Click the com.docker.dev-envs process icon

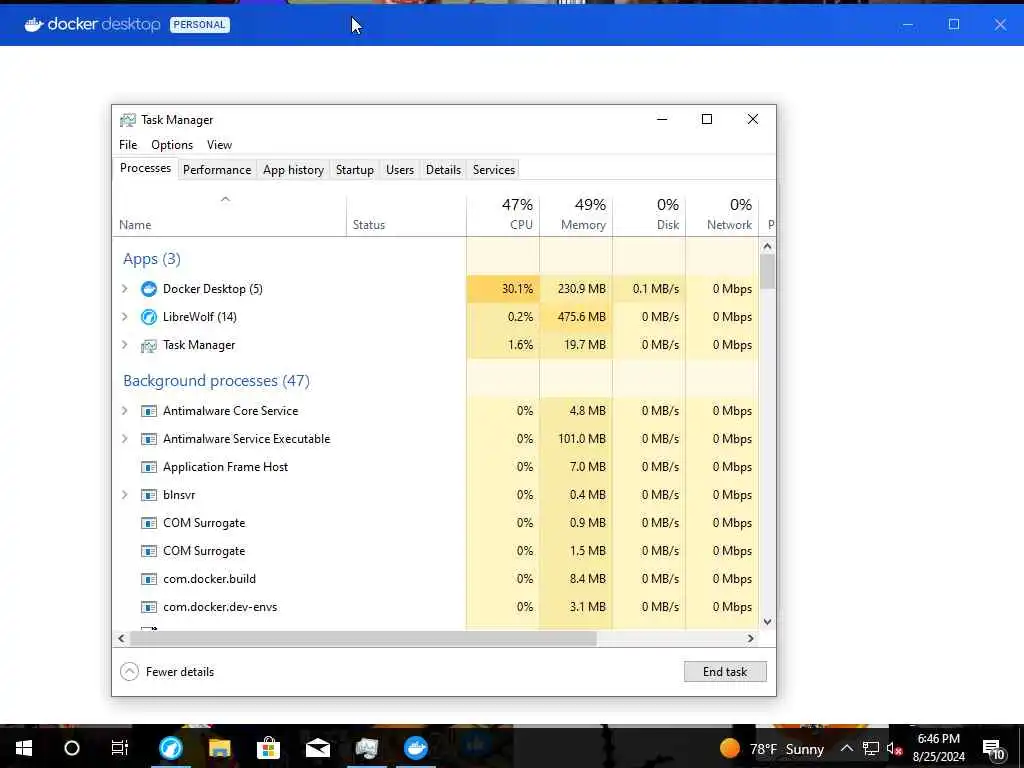coord(149,607)
